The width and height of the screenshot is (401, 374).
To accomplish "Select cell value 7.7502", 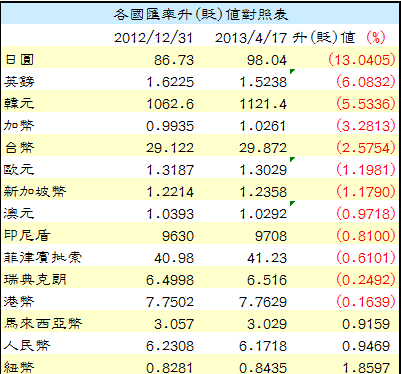I will click(170, 302).
